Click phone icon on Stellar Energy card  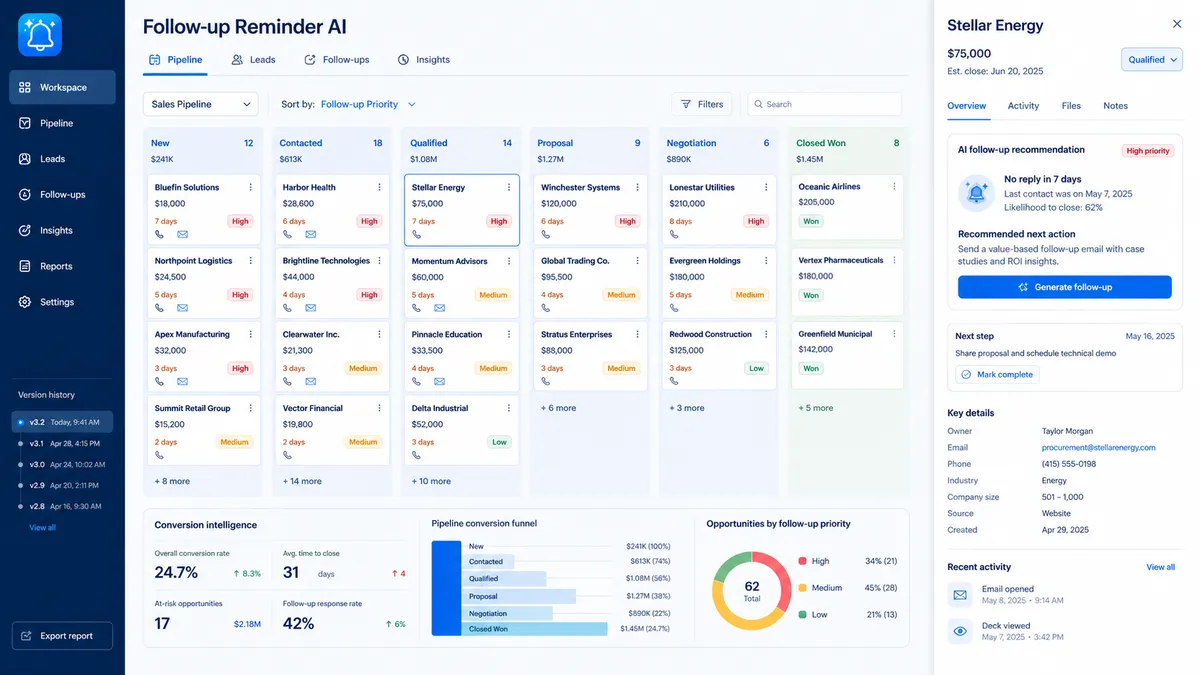tap(417, 235)
